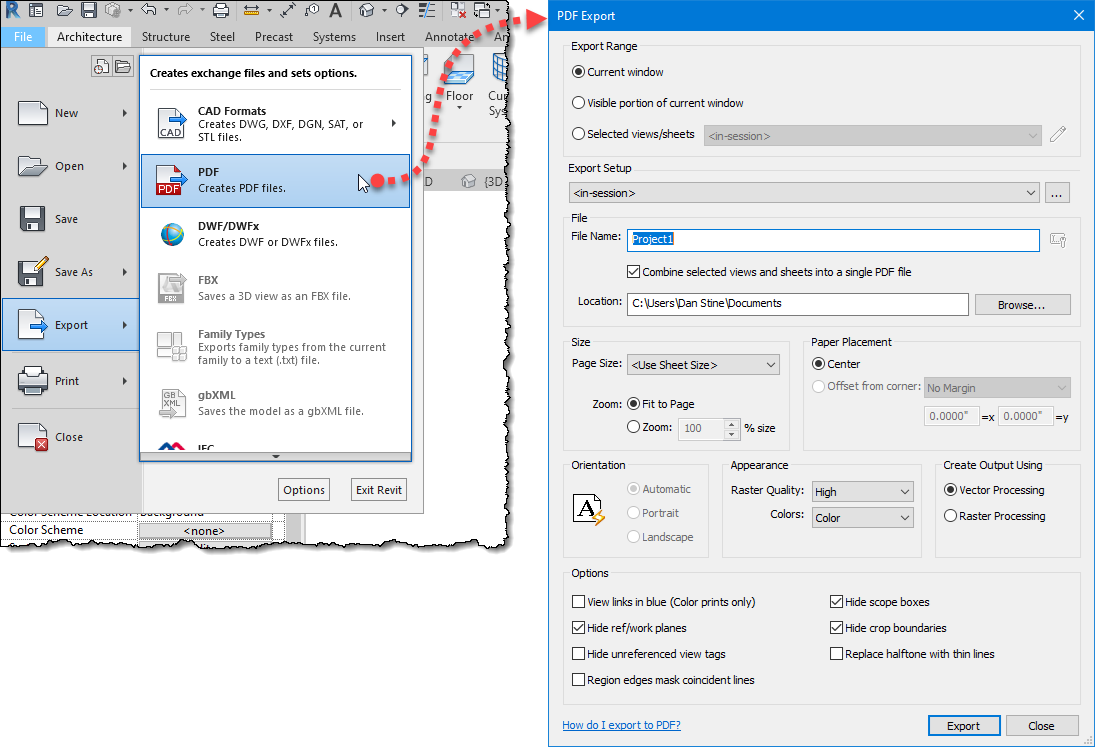The image size is (1095, 747).
Task: Choose PDF in the Export menu
Action: click(275, 181)
